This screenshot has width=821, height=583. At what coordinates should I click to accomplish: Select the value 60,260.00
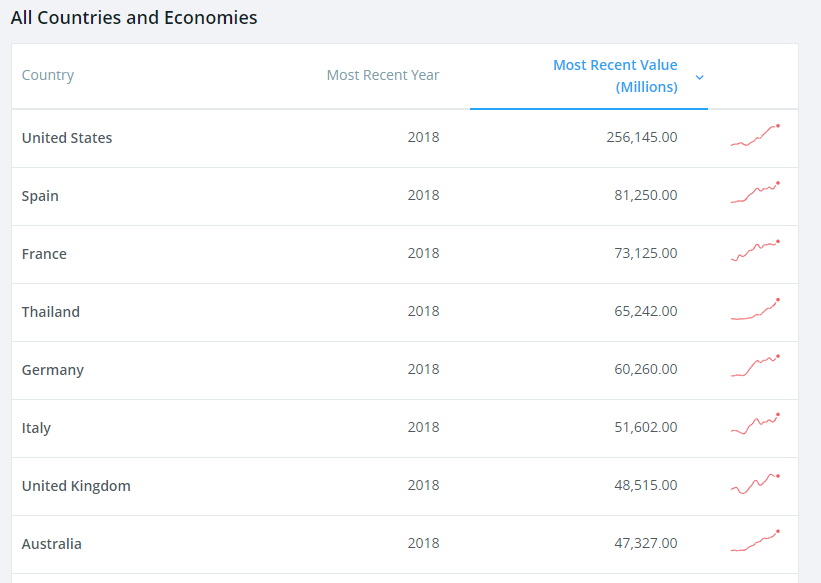click(646, 370)
